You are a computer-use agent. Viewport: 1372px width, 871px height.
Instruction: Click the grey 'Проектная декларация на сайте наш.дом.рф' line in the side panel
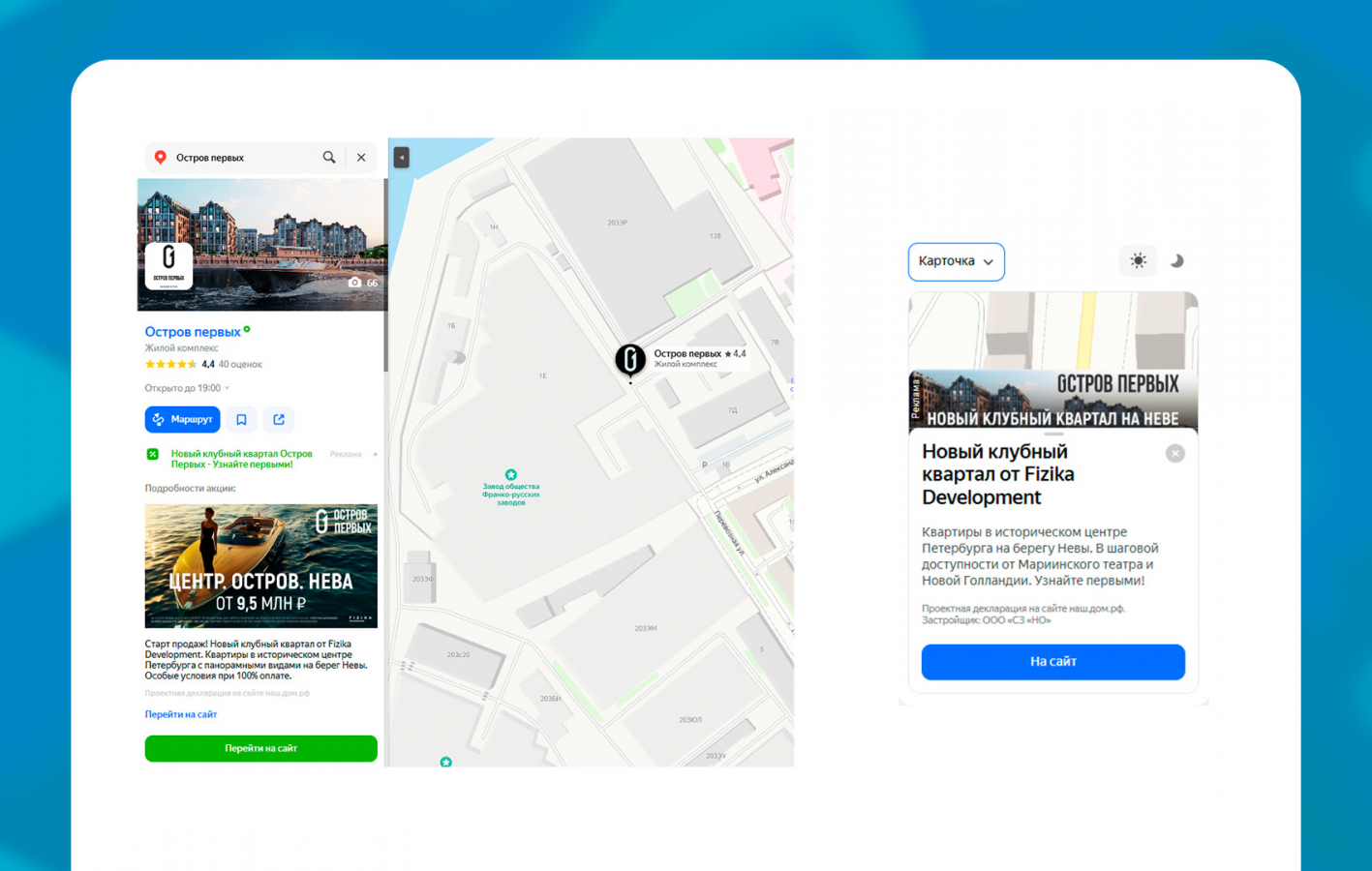pyautogui.click(x=228, y=693)
